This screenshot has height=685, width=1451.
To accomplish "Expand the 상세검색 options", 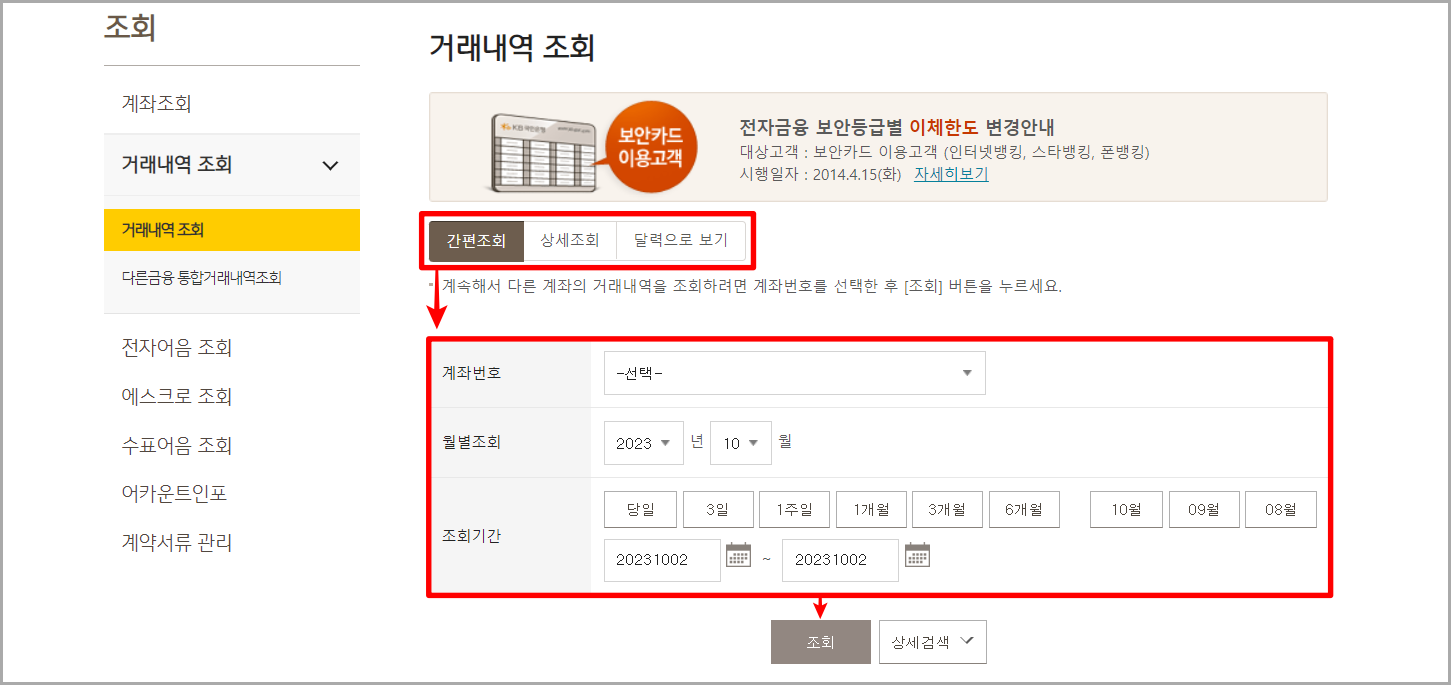I will click(931, 641).
